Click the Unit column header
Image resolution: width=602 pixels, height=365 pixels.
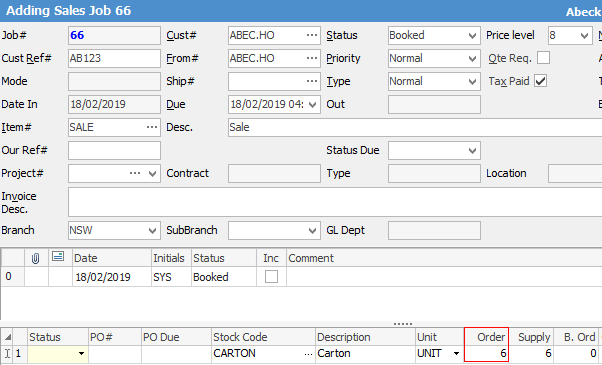[x=440, y=337]
